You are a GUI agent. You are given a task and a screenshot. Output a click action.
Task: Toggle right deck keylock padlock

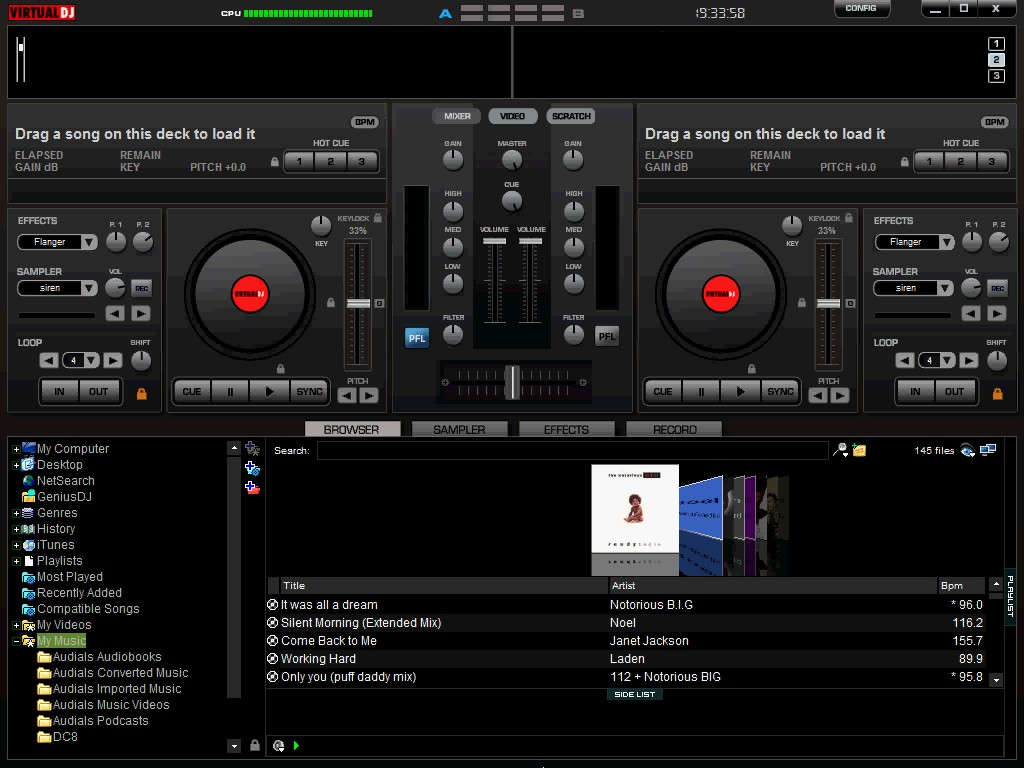848,218
